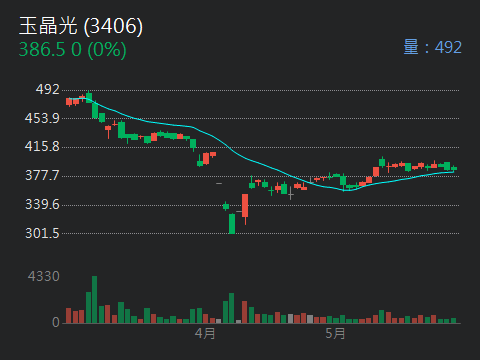Click the stock title 玉晶光 (3406)
Screen dimensions: 480x360
[x=81, y=26]
